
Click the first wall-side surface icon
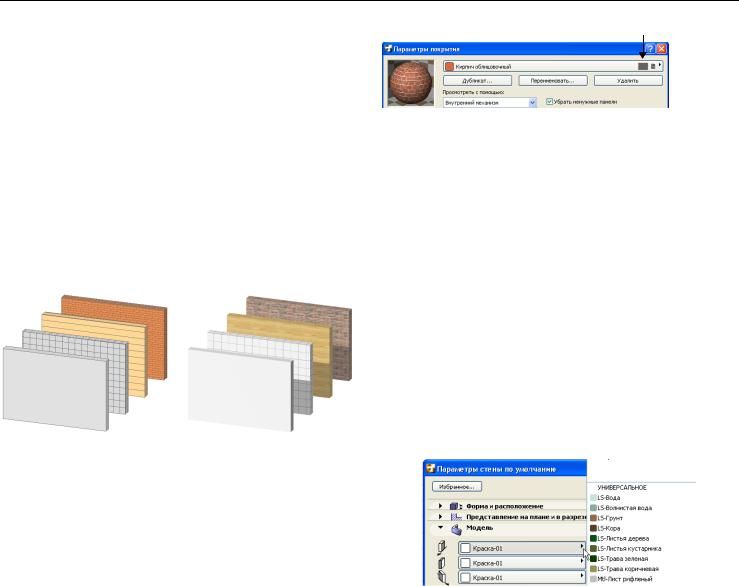(x=442, y=547)
